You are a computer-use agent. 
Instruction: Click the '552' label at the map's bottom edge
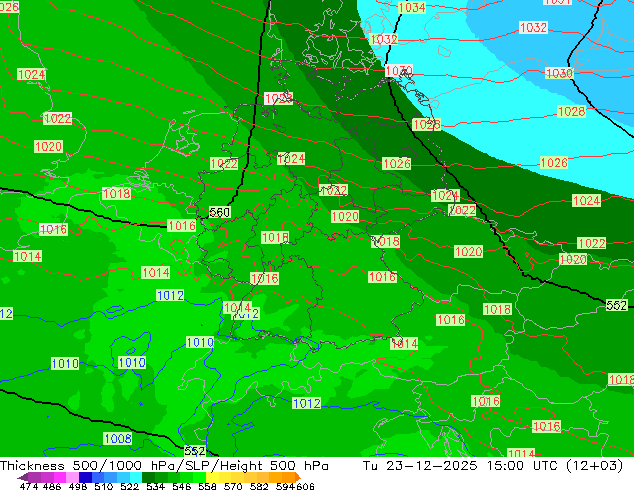pos(194,451)
